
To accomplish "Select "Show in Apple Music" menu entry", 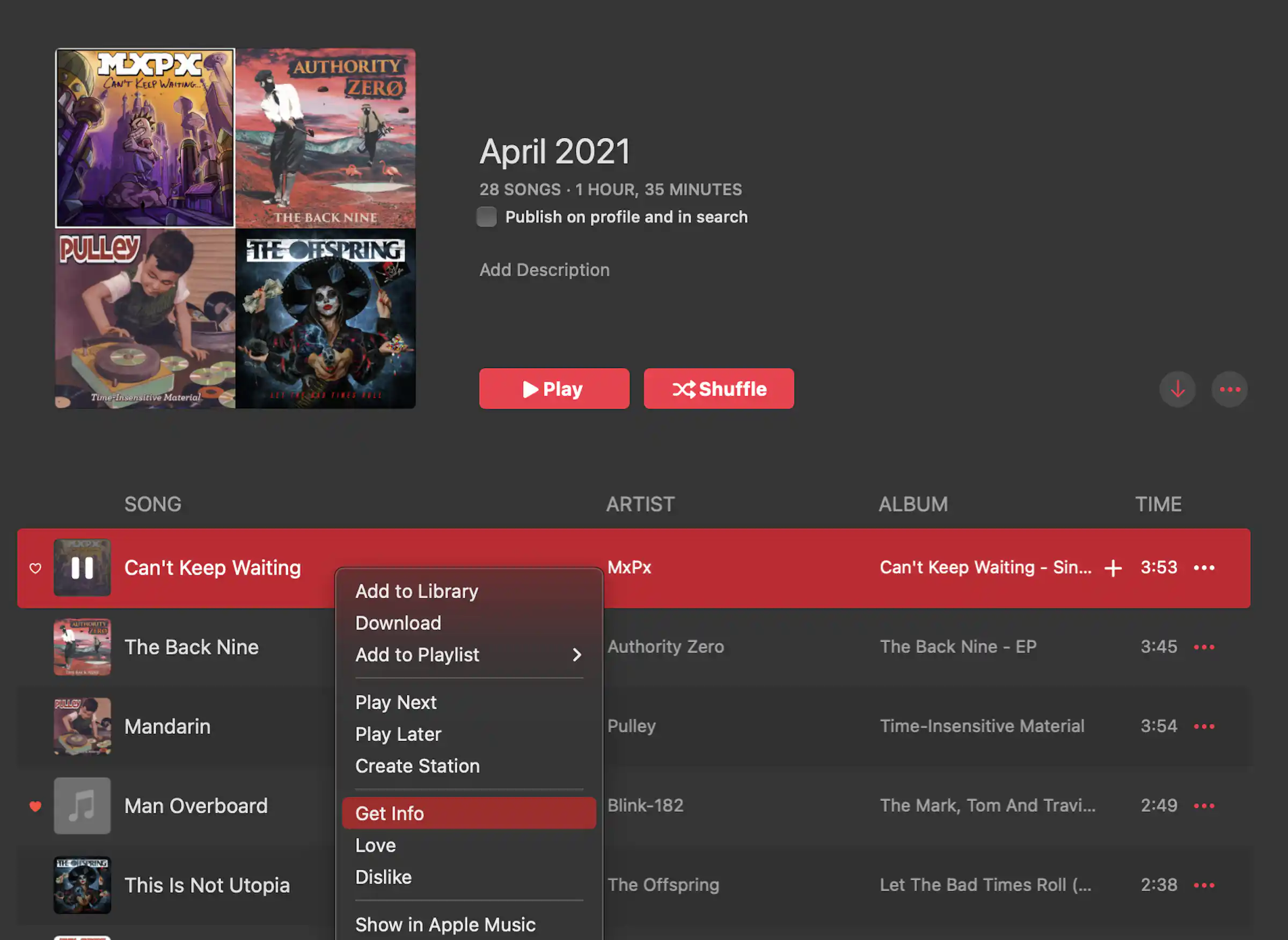I will (x=445, y=924).
